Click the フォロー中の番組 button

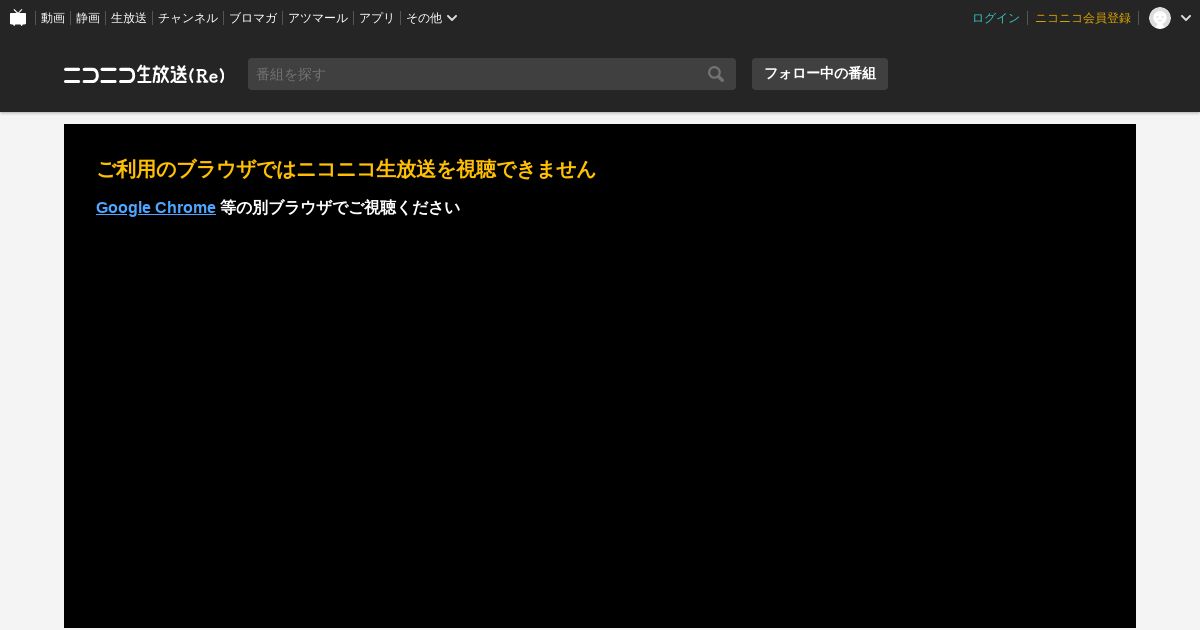(820, 74)
